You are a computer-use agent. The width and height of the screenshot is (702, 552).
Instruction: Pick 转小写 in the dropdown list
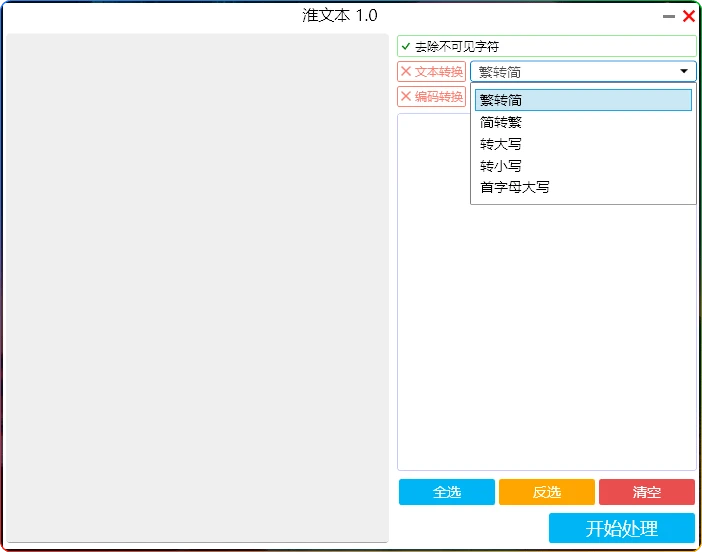(x=583, y=166)
